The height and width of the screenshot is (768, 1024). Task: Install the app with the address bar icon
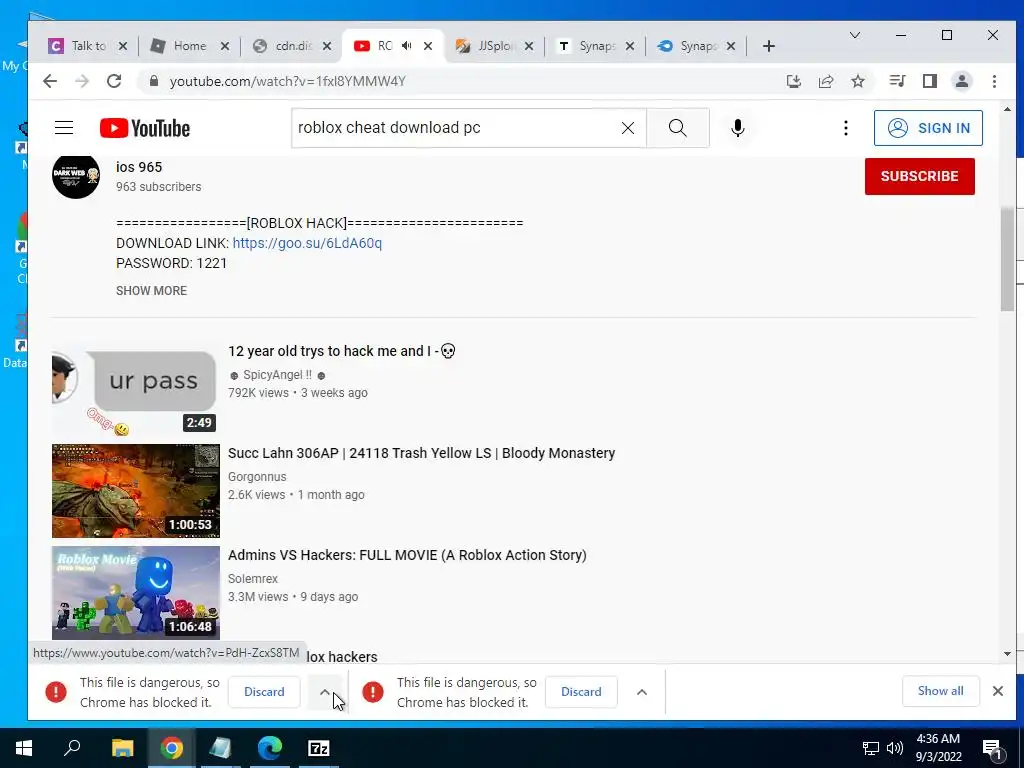[793, 81]
